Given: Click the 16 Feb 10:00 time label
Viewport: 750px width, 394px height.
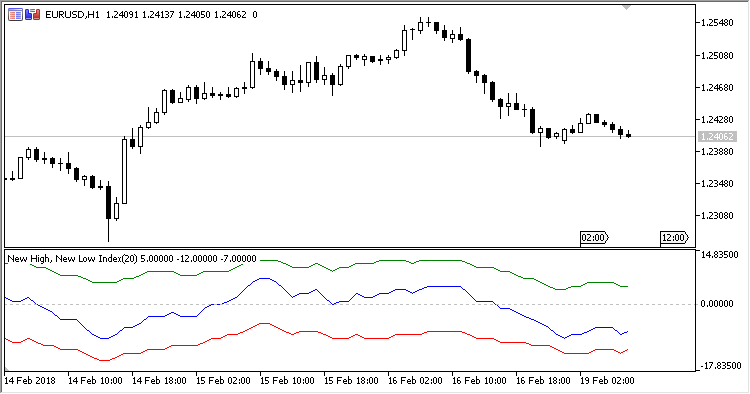Looking at the screenshot, I should pyautogui.click(x=479, y=381).
